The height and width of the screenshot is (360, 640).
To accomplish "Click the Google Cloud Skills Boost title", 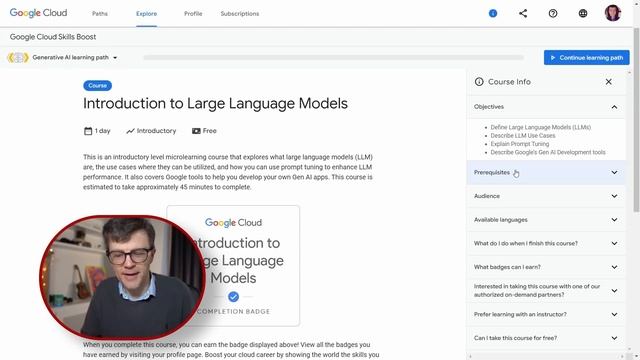I will [53, 37].
